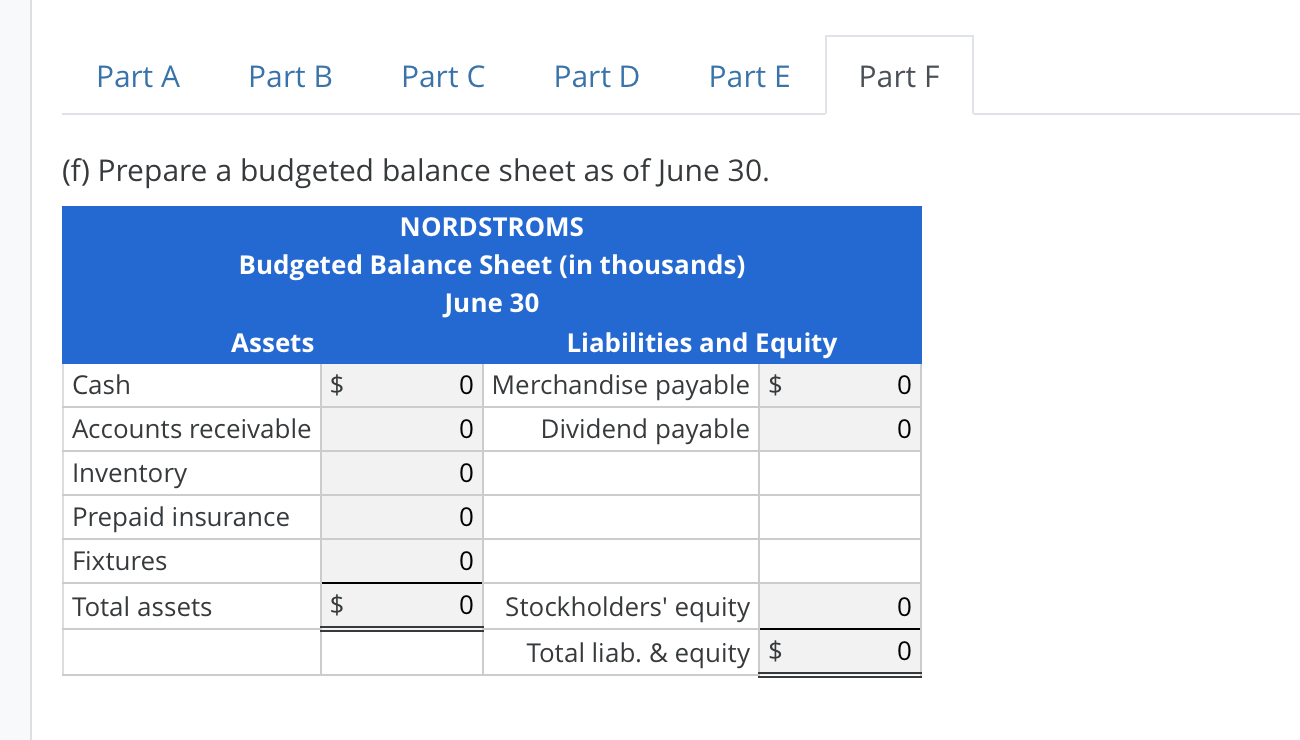Click the 'Liabilities and Equity' column heading

pyautogui.click(x=702, y=343)
